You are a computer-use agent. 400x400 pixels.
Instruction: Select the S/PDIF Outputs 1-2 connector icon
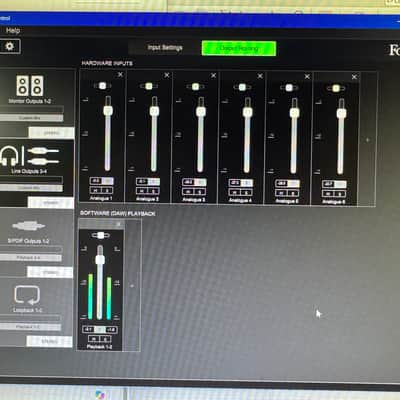(x=29, y=226)
